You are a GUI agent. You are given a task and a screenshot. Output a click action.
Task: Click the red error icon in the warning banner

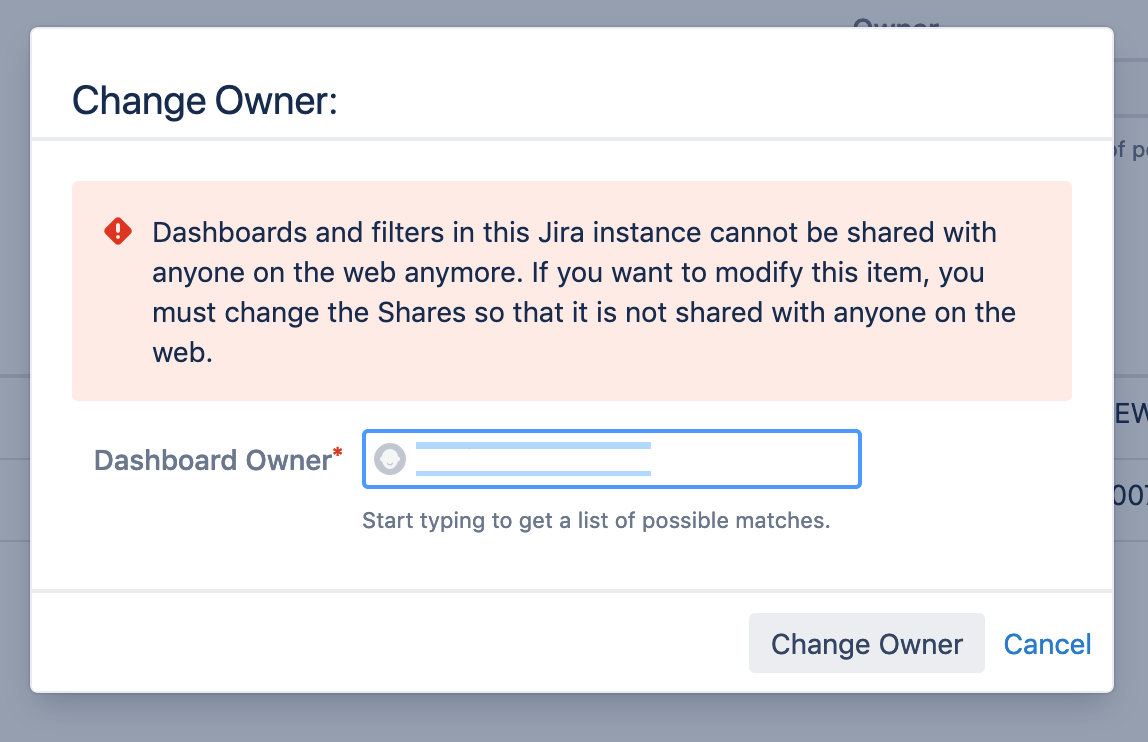tap(118, 231)
